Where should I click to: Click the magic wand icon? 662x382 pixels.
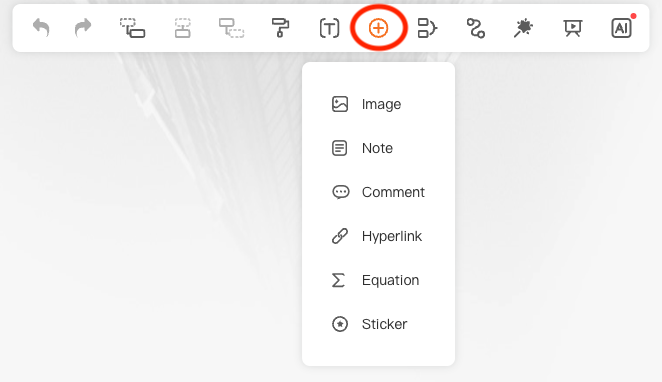click(524, 28)
